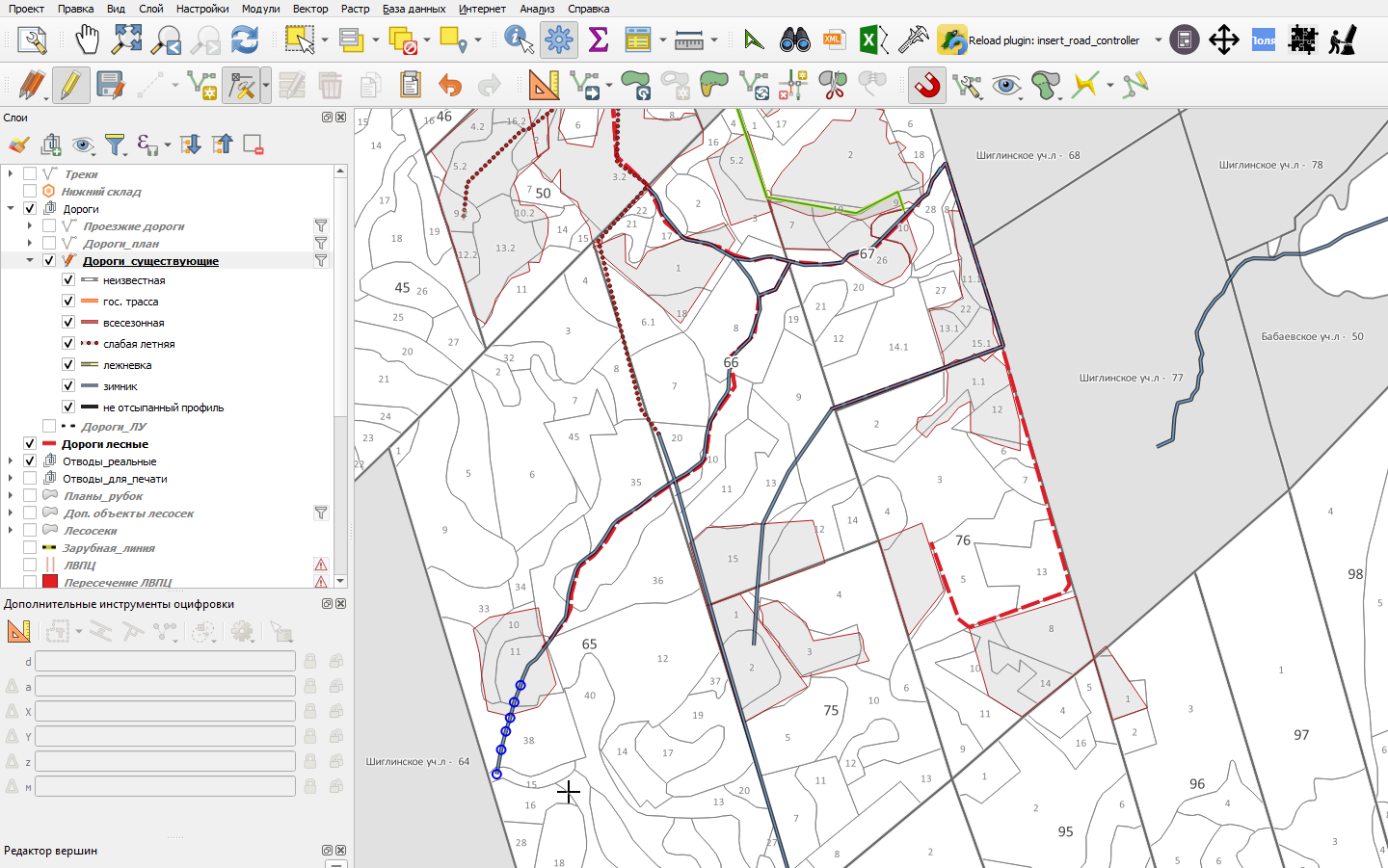Select the Pan Map hand tool
1388x868 pixels.
88,39
